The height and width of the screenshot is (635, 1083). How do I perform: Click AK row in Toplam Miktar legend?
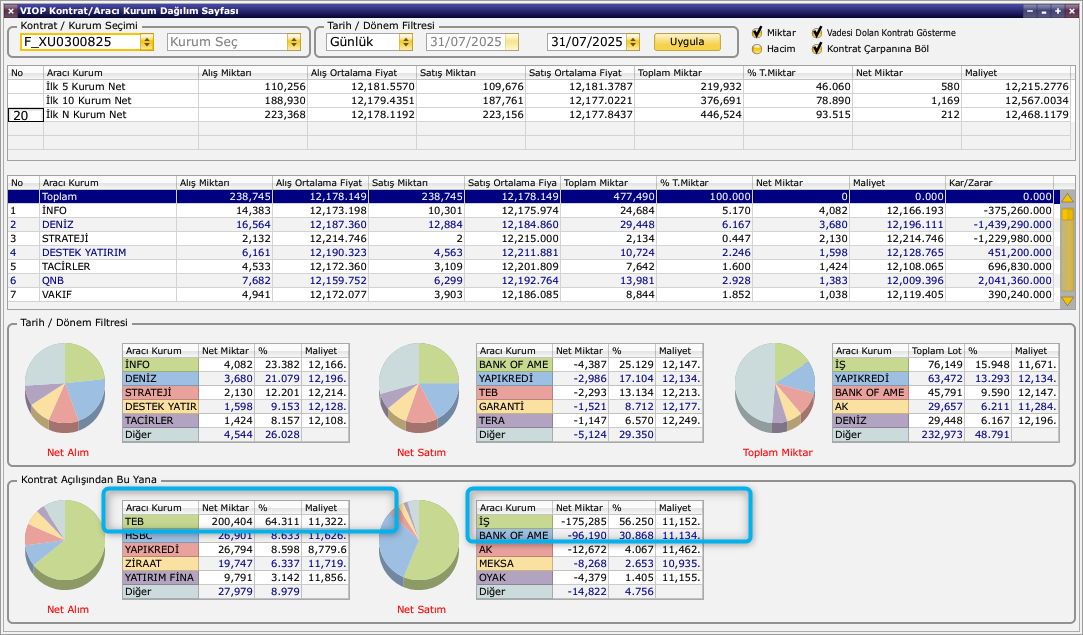point(946,407)
